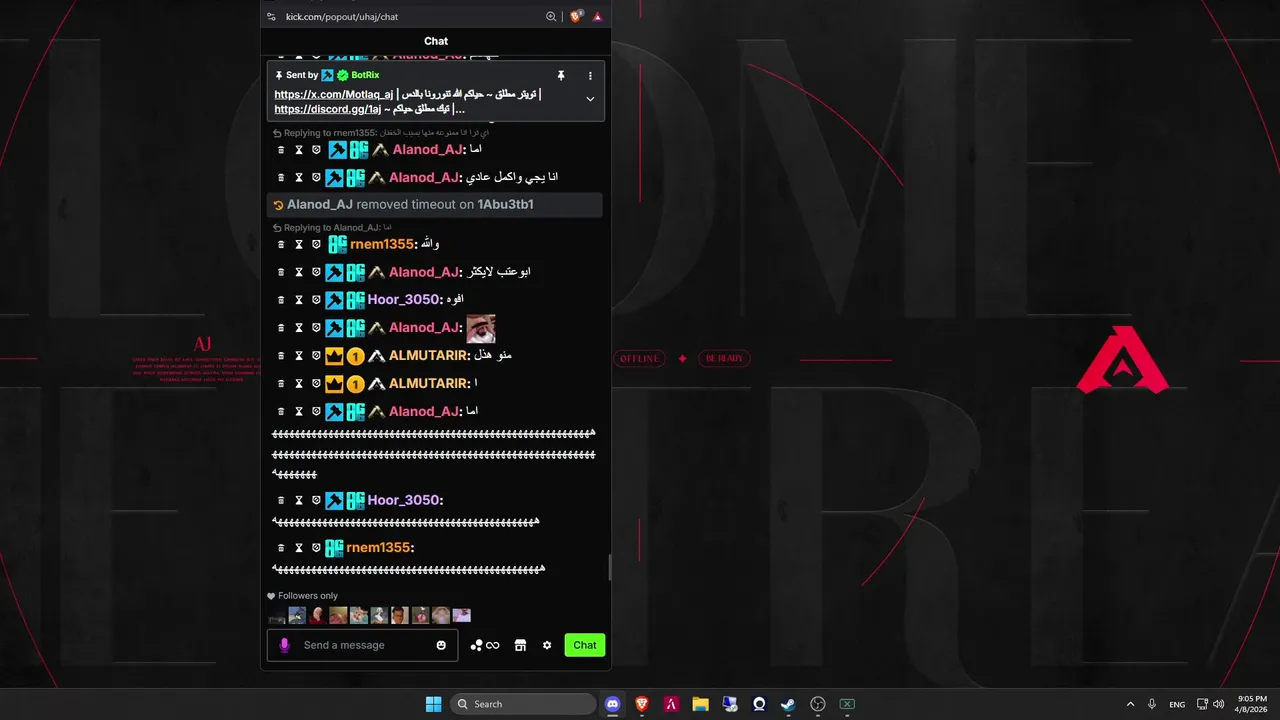This screenshot has height=720, width=1280.
Task: Timeout Alanod_AJ on 'انا يجي واكمل عادي' message
Action: [298, 177]
